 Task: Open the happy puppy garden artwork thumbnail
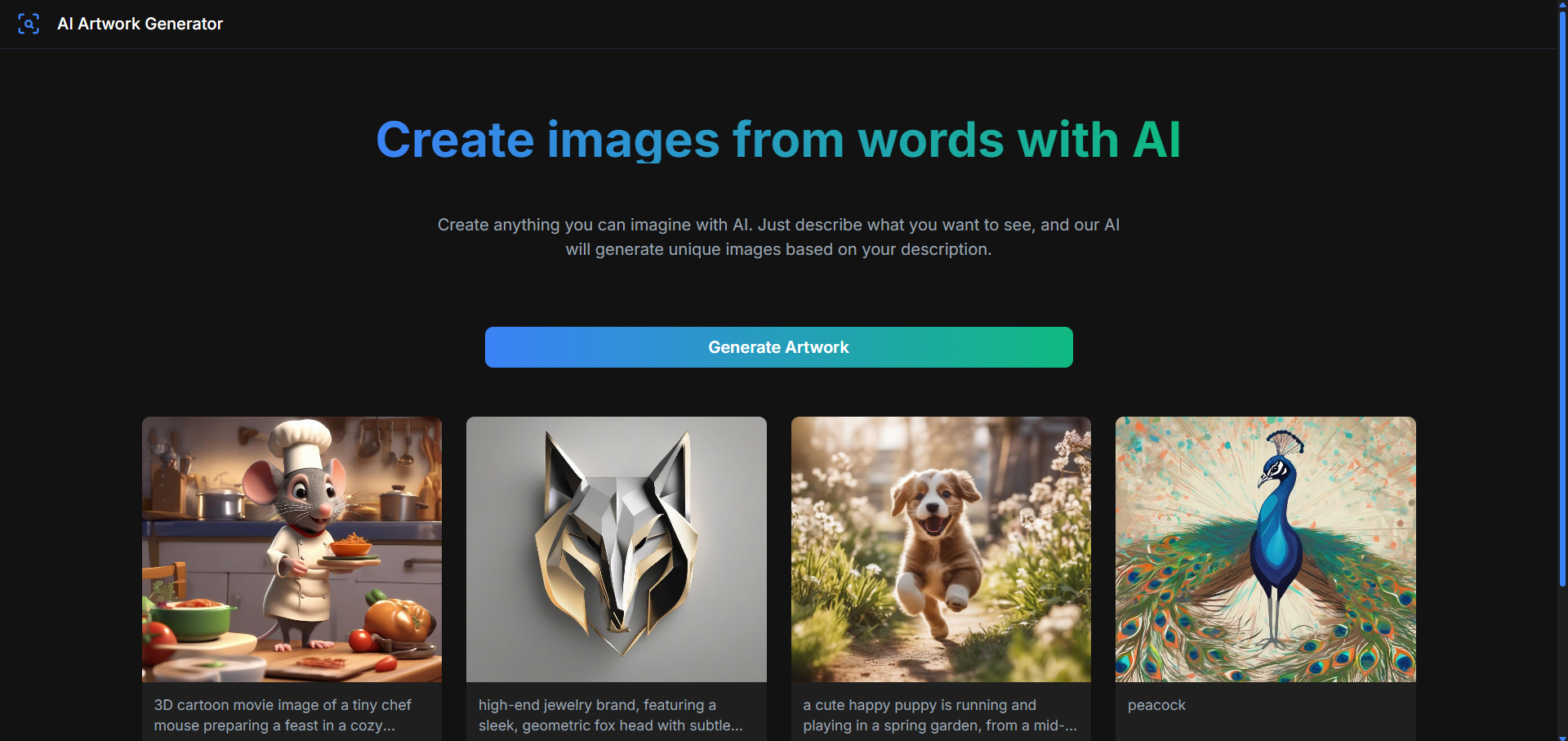941,549
